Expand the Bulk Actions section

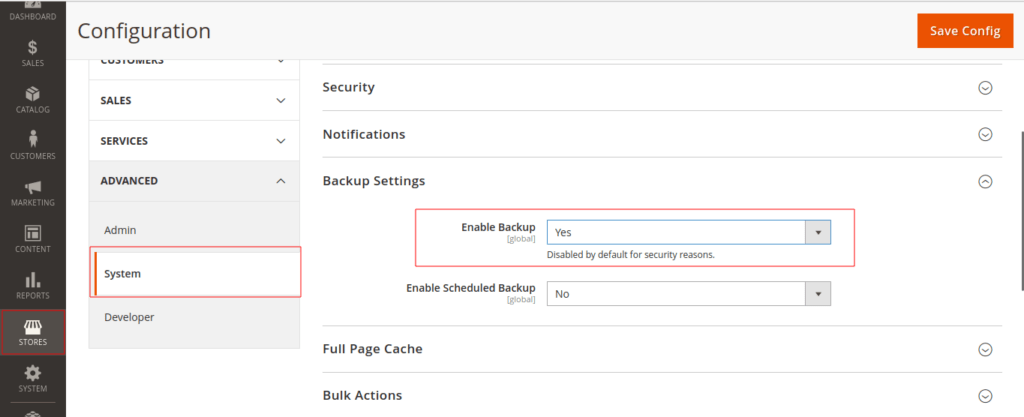click(x=984, y=395)
